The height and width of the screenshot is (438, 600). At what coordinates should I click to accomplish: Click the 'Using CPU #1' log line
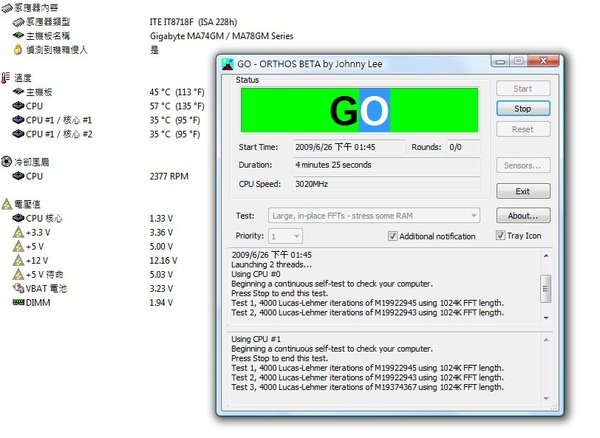(256, 339)
